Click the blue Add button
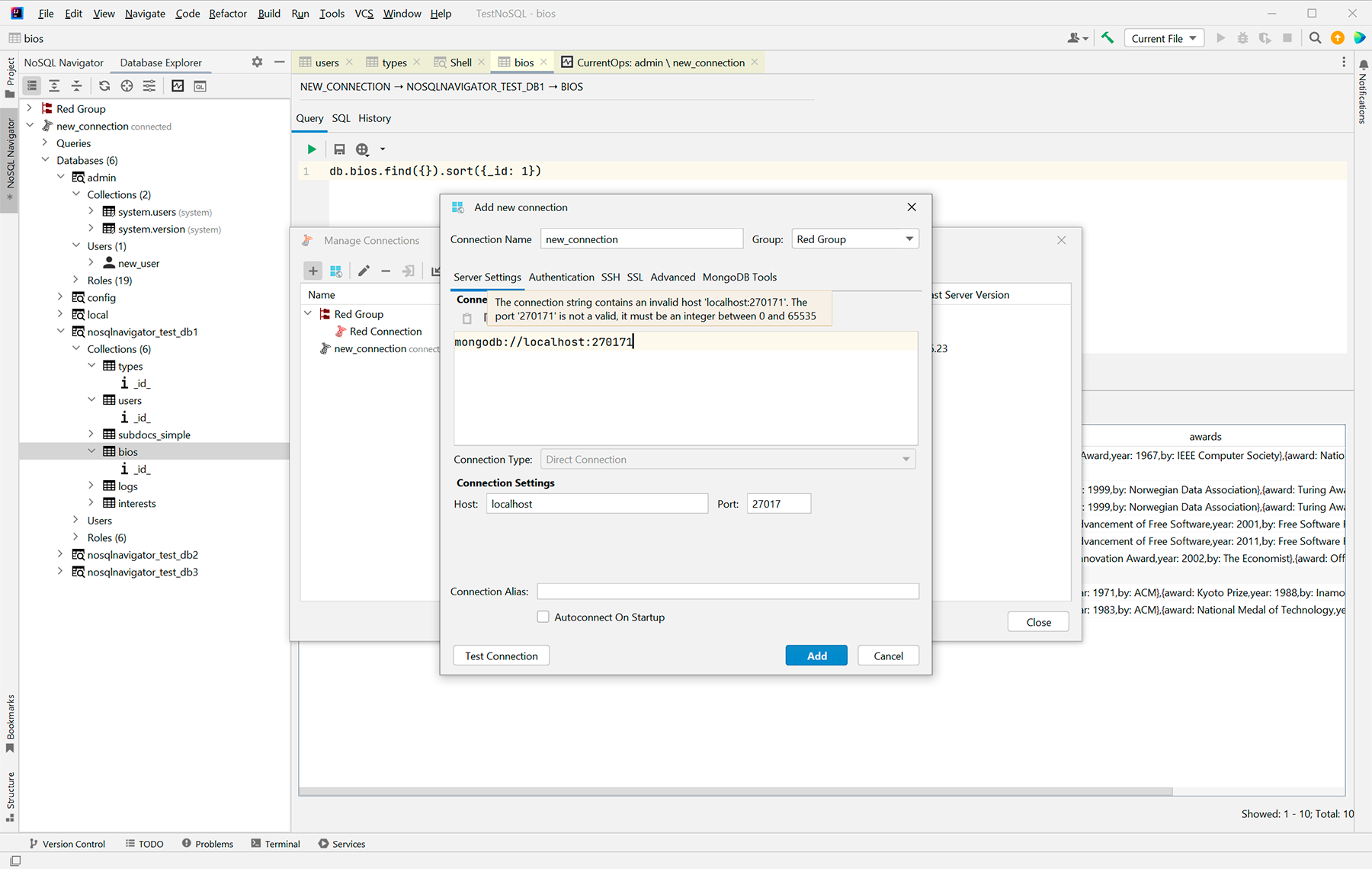The width and height of the screenshot is (1372, 869). coord(816,656)
